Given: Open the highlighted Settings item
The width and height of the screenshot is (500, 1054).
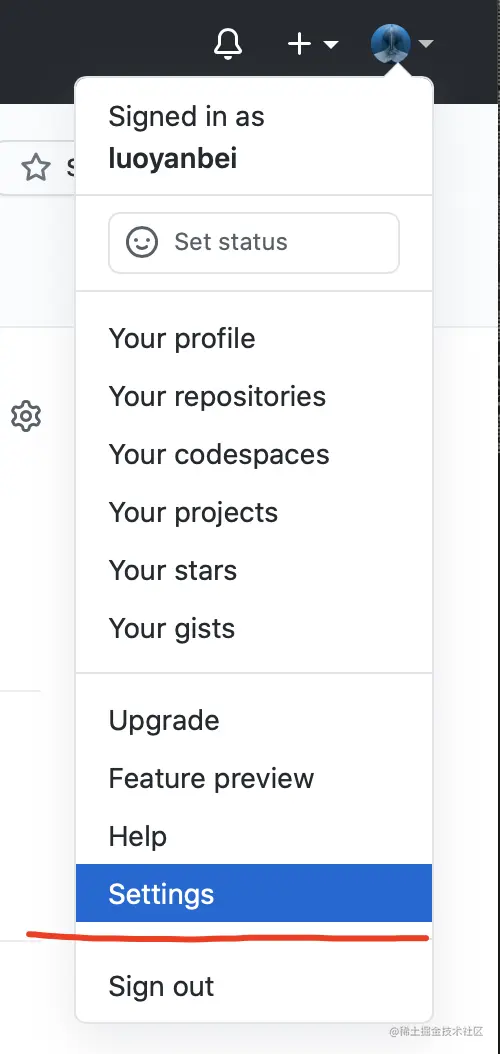Looking at the screenshot, I should tap(254, 893).
